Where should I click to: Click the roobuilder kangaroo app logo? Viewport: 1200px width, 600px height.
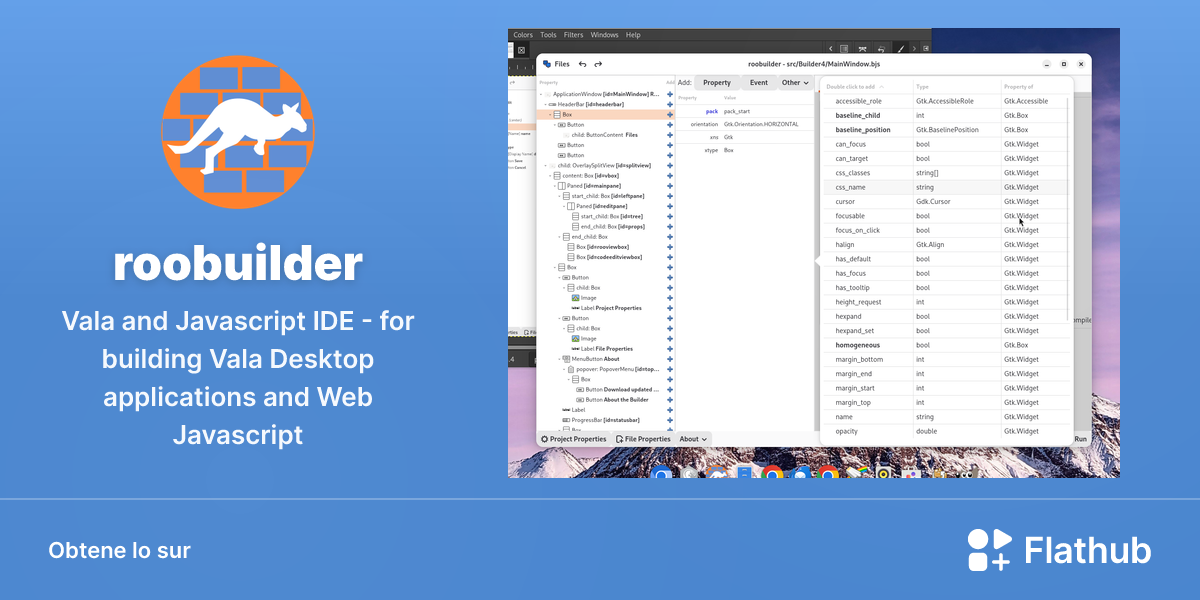click(x=238, y=130)
